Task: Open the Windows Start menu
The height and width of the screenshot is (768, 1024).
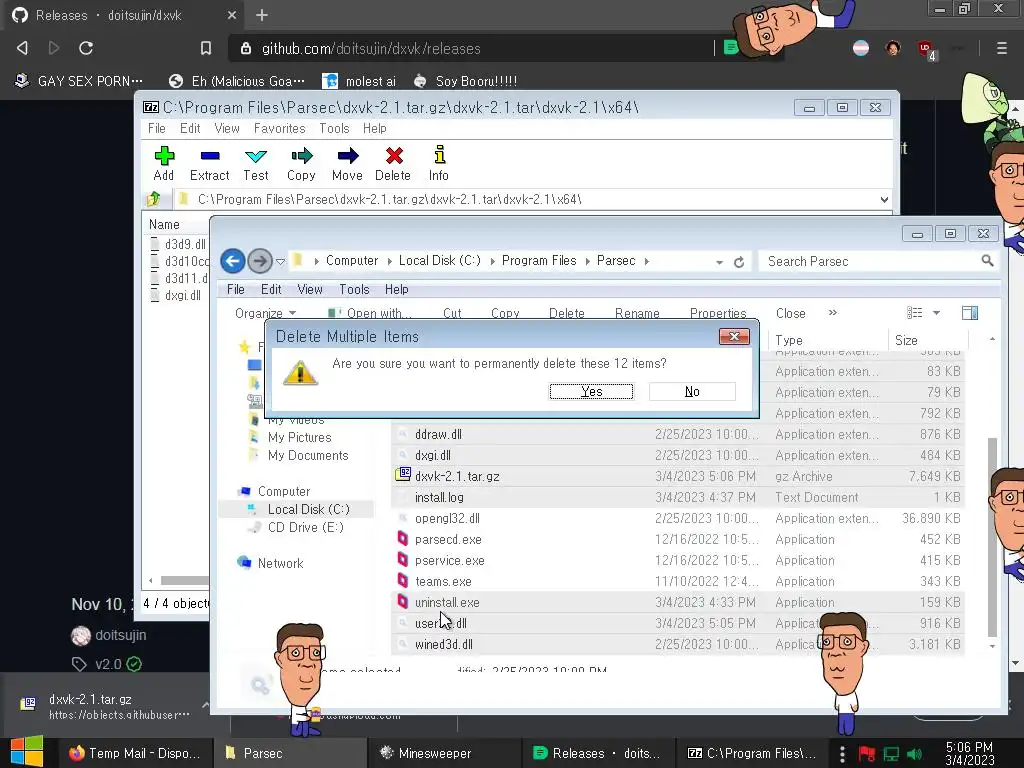Action: (27, 752)
